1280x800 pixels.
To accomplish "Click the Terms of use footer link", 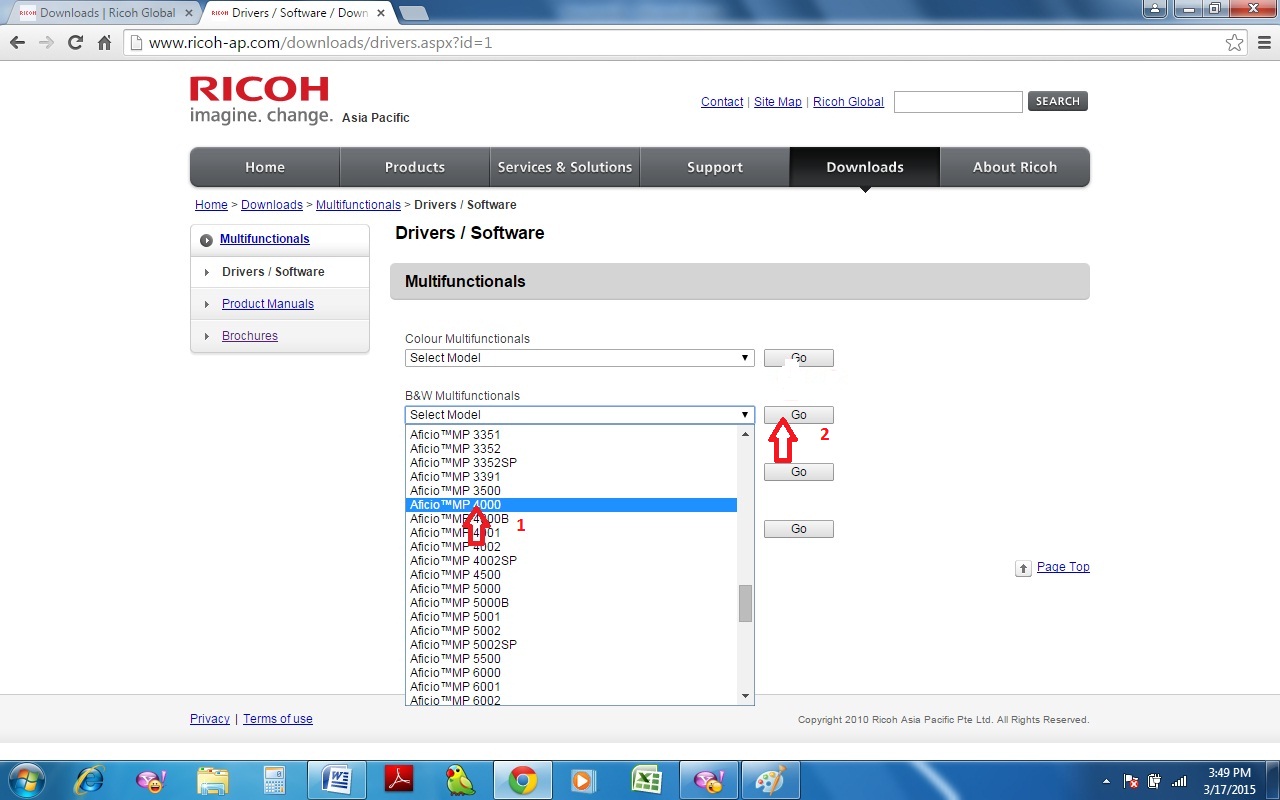I will [278, 719].
